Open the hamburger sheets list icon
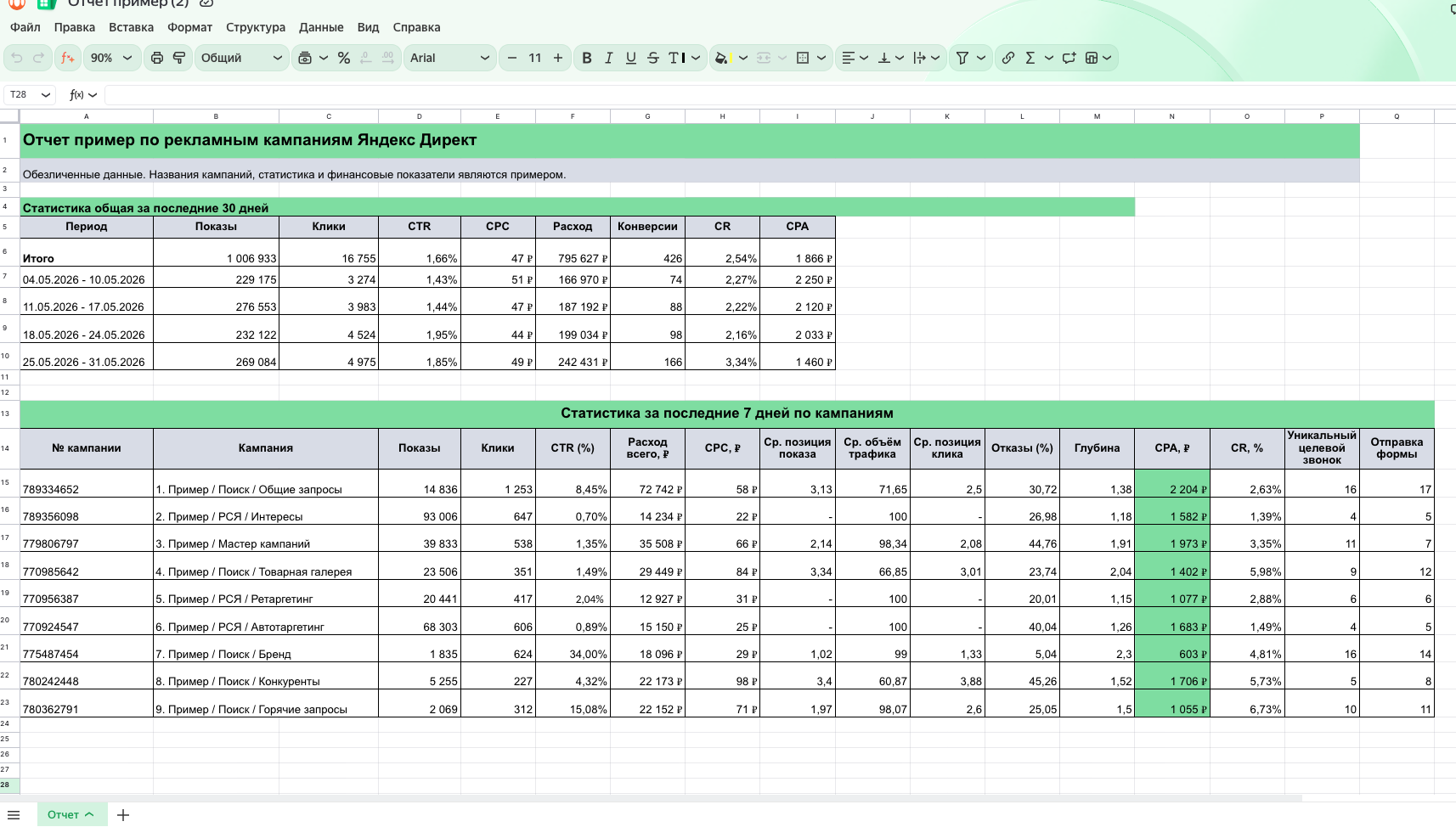 point(14,815)
